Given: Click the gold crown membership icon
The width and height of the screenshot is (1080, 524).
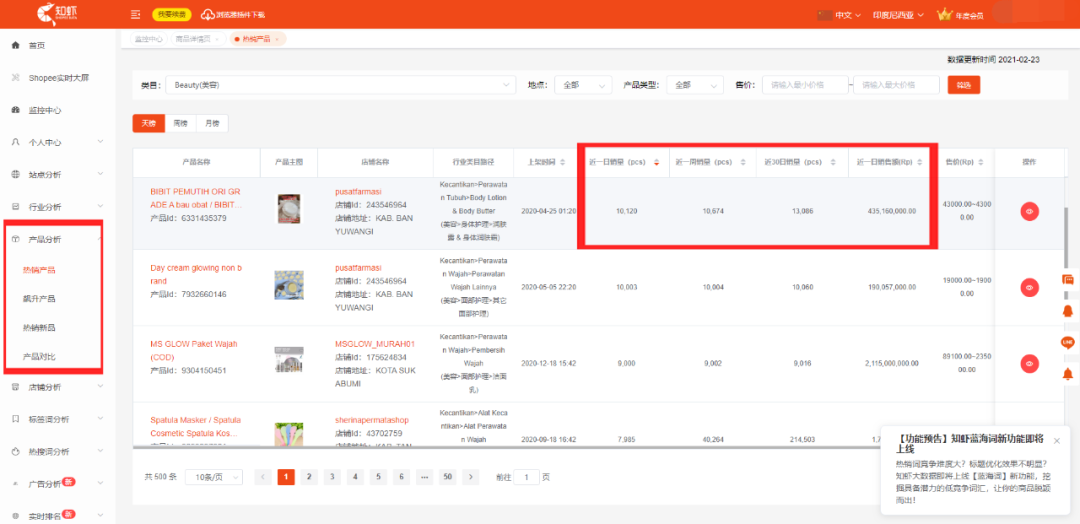Looking at the screenshot, I should pyautogui.click(x=944, y=14).
